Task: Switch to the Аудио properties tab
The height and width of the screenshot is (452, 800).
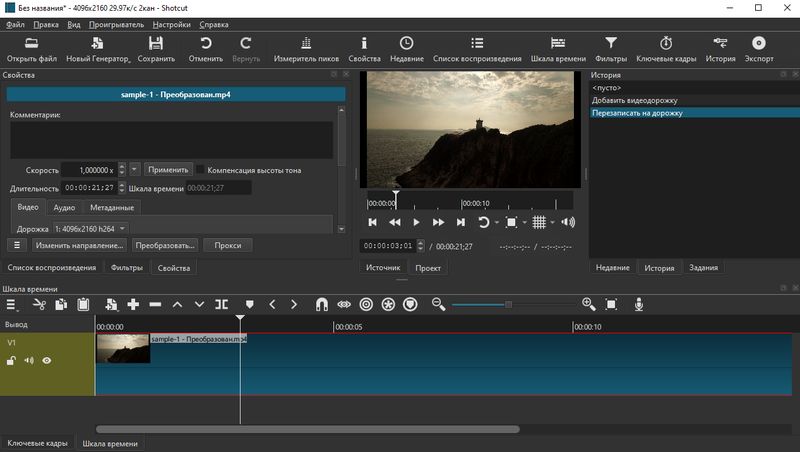Action: pos(64,207)
